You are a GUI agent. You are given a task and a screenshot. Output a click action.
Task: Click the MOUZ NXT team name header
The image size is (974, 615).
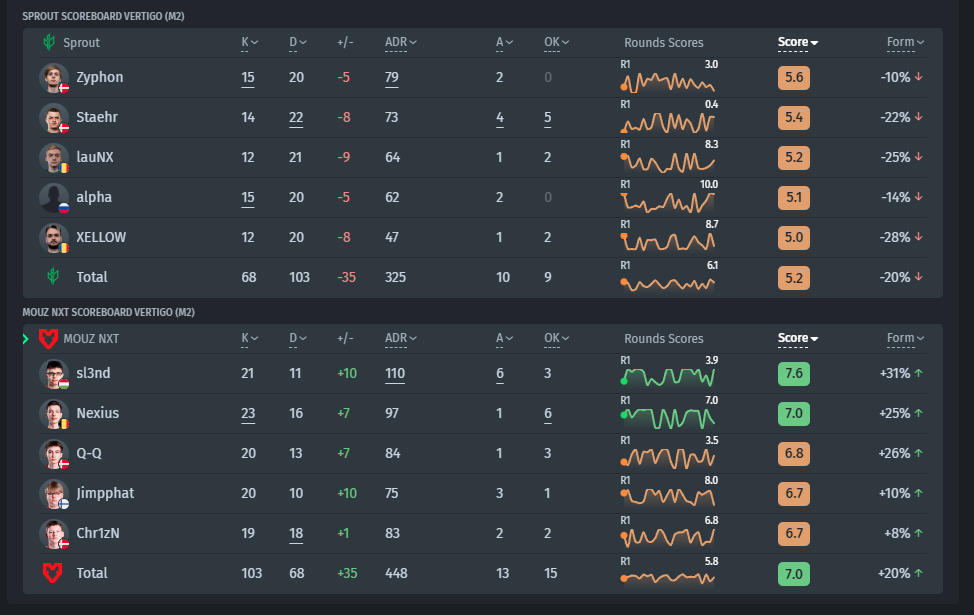point(91,339)
